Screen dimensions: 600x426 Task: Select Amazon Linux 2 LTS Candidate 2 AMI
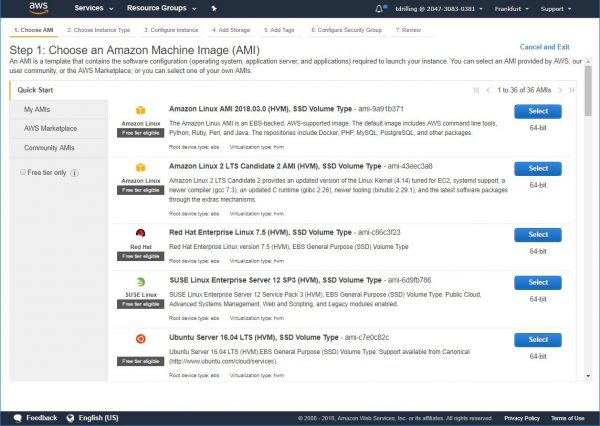click(538, 168)
